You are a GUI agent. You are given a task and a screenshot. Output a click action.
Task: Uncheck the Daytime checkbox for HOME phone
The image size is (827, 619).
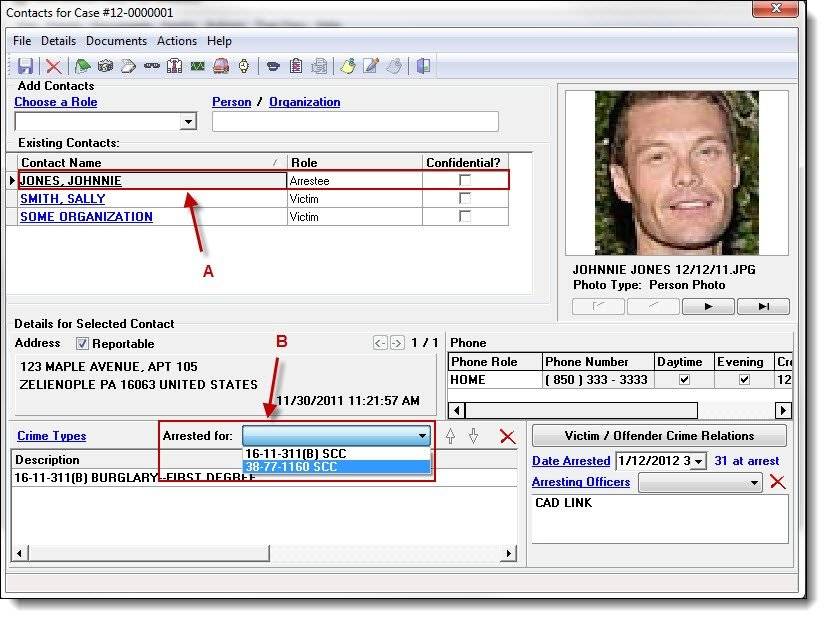pos(683,380)
